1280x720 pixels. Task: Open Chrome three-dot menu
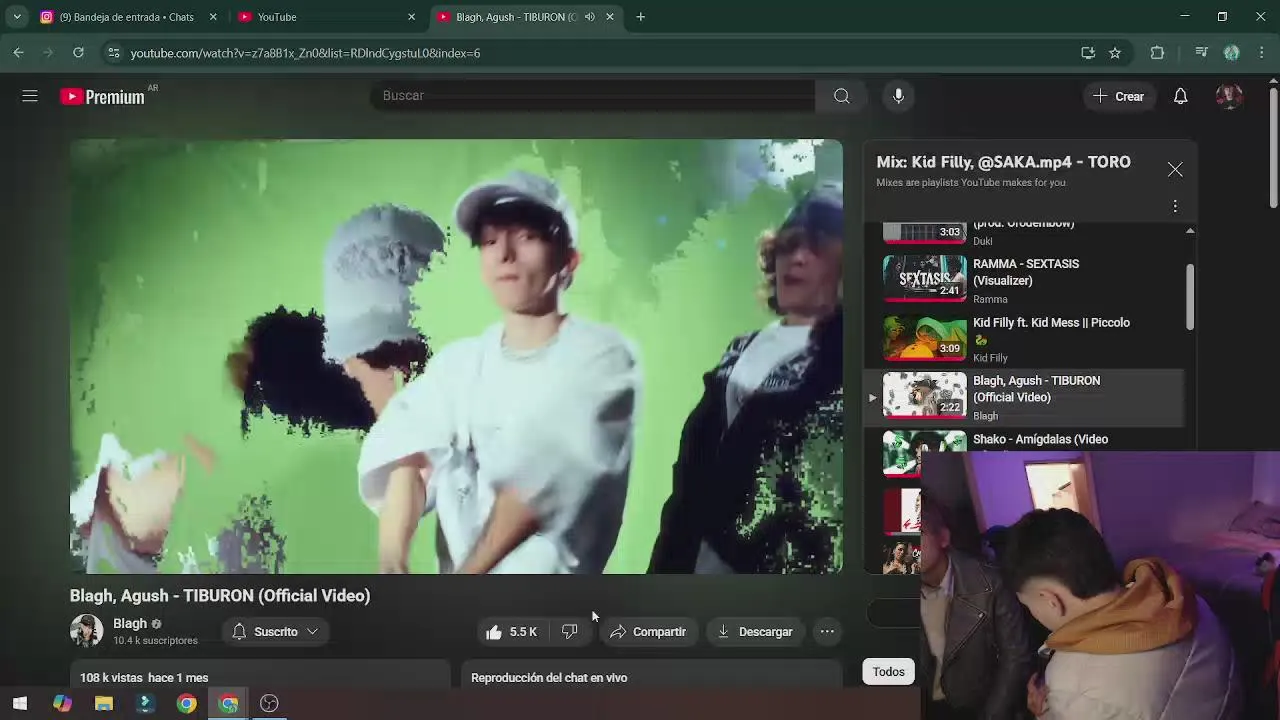click(x=1262, y=53)
